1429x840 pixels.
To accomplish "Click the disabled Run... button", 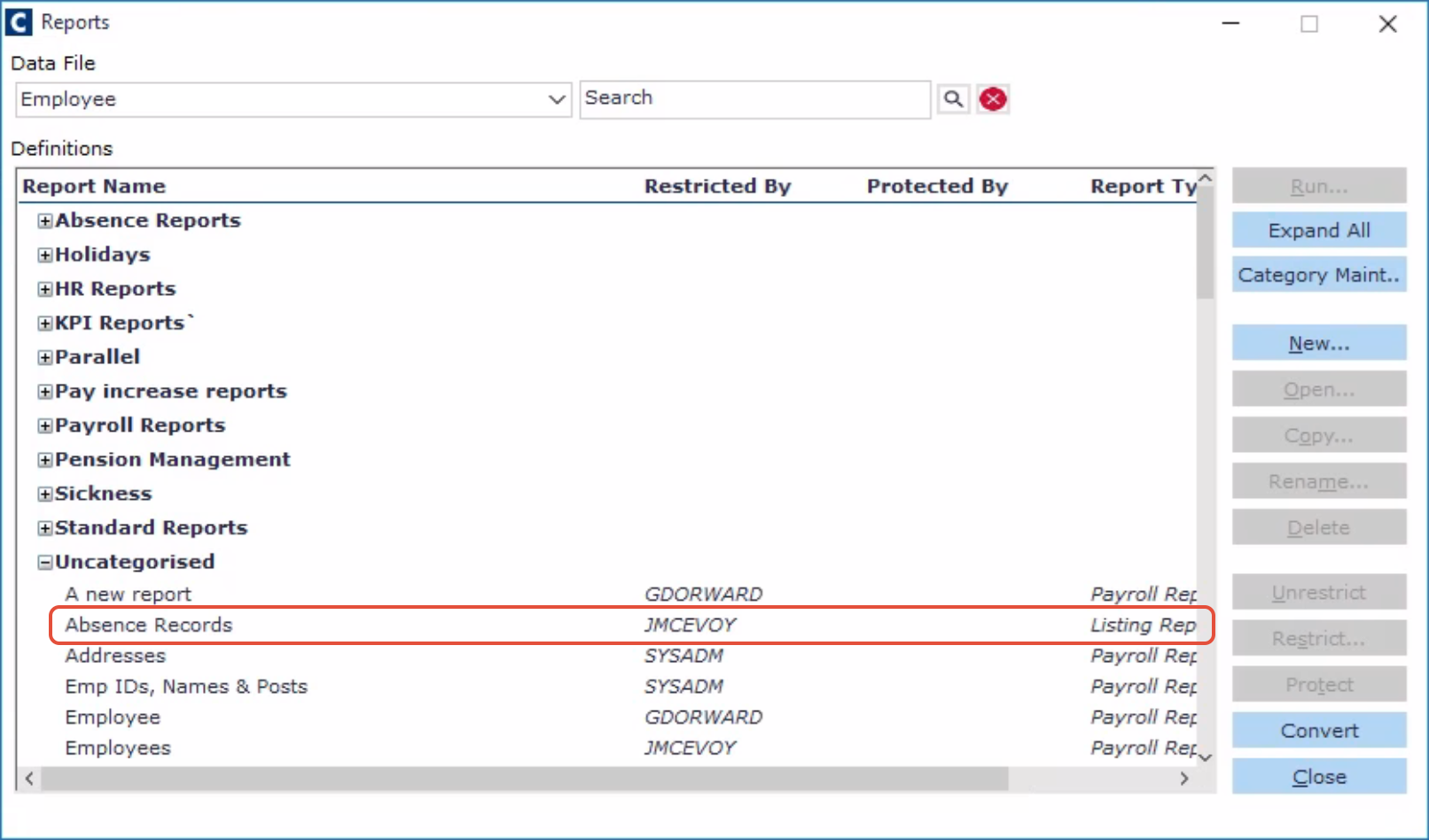I will click(x=1319, y=186).
